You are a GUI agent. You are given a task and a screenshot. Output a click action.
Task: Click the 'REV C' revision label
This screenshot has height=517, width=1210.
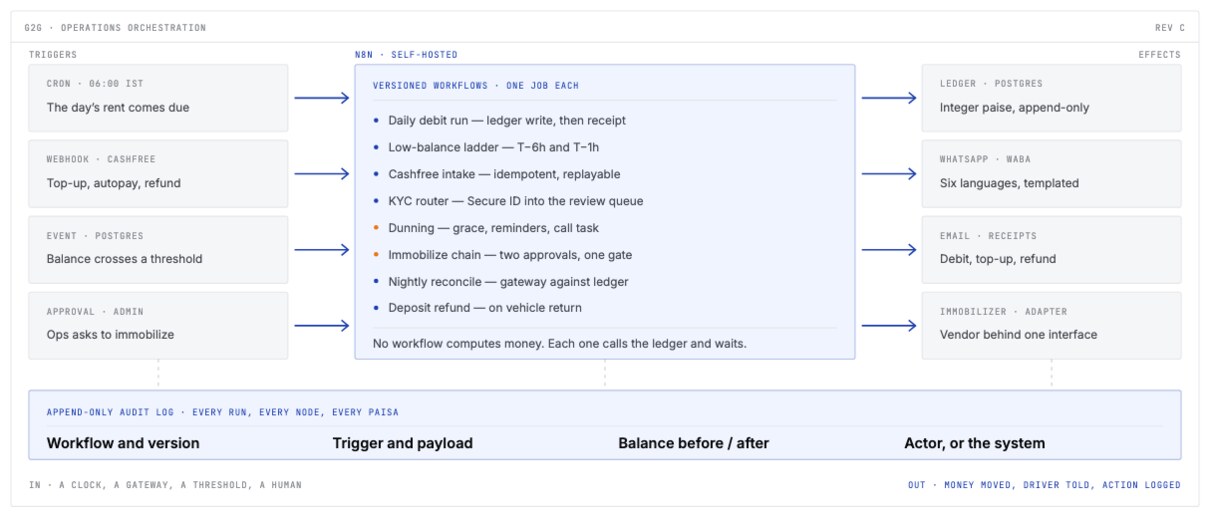click(x=1170, y=28)
